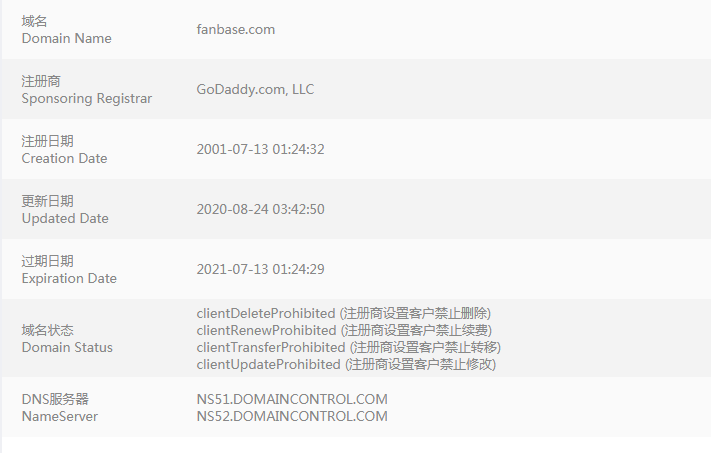Click the clientRenewProhibited status line

[x=344, y=330]
